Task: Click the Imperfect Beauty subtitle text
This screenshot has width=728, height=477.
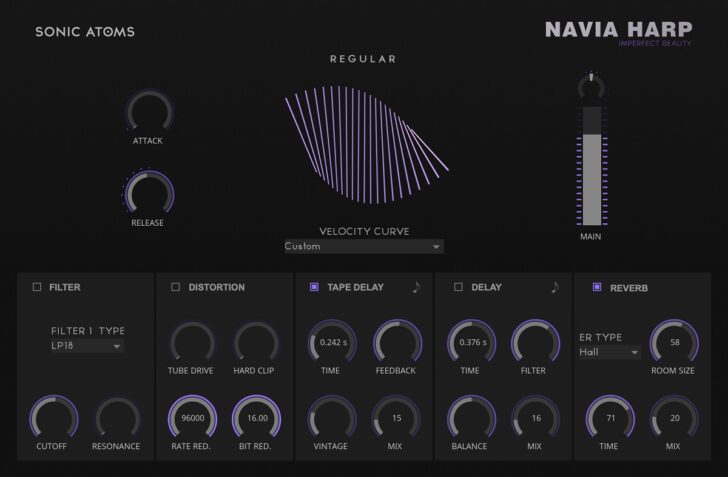Action: tap(655, 43)
